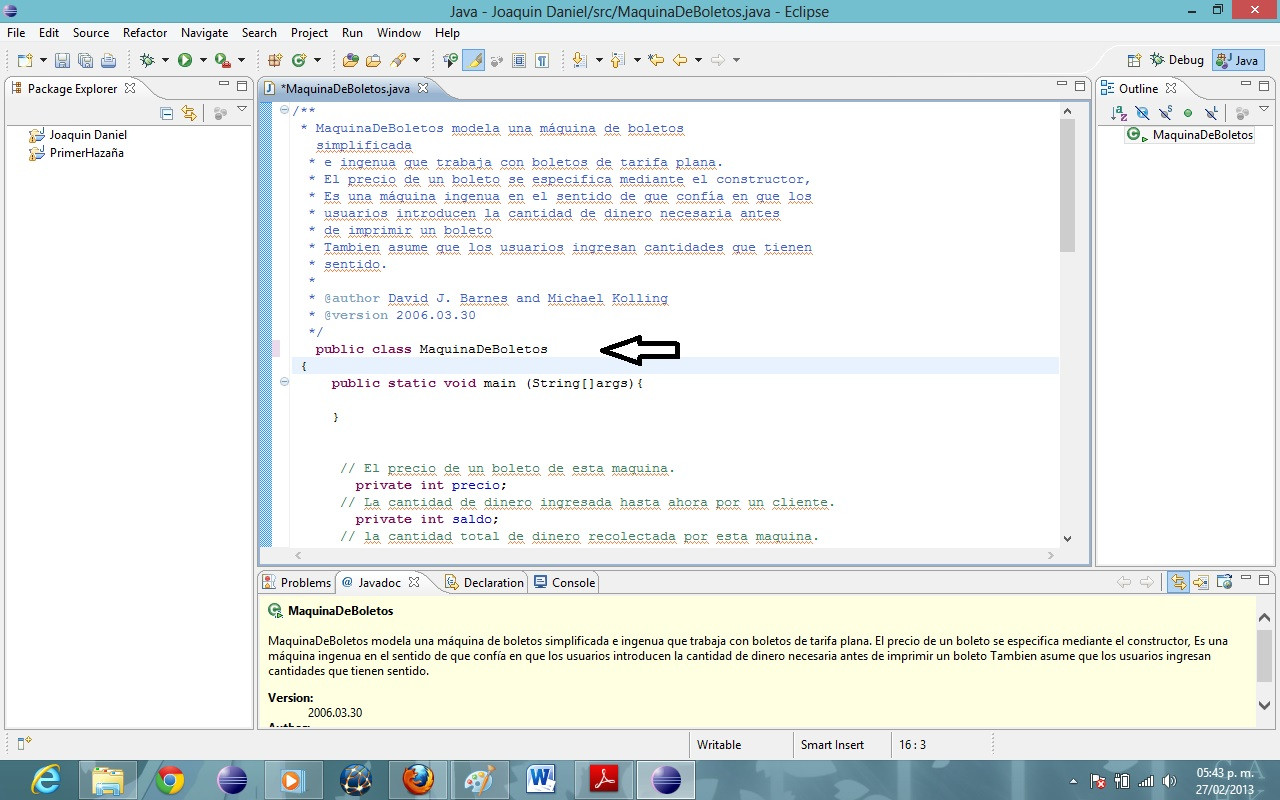Select the PrimerHazaña project
This screenshot has width=1280, height=800.
tap(86, 153)
